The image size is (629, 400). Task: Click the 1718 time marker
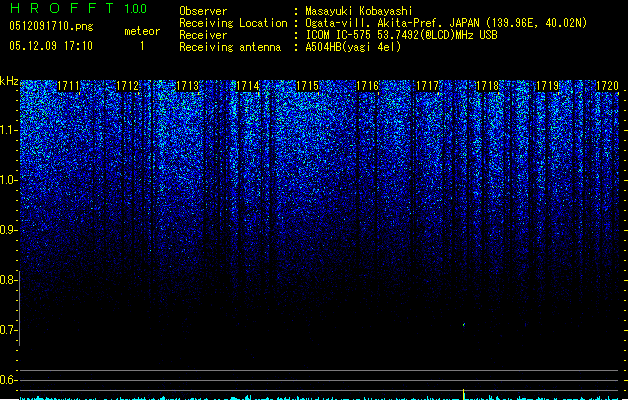487,86
